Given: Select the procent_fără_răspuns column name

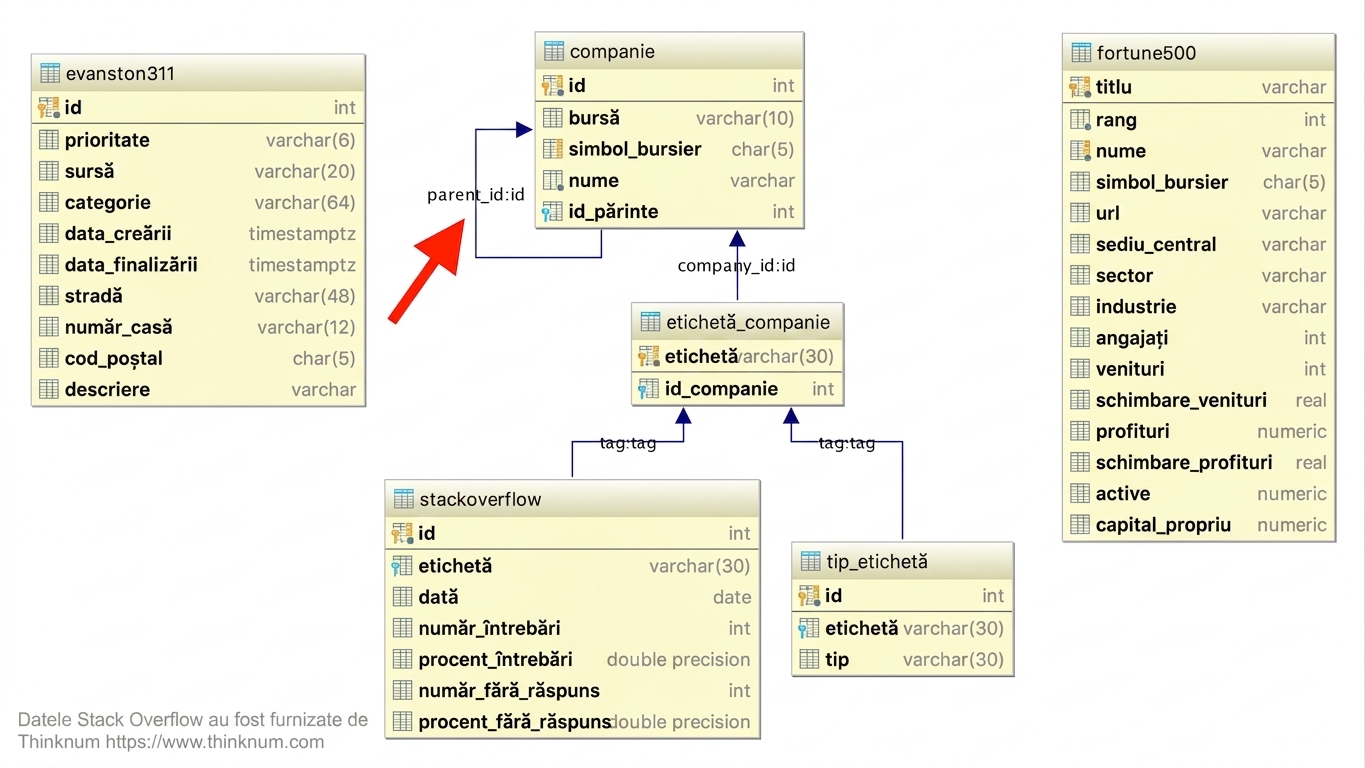Looking at the screenshot, I should point(515,721).
